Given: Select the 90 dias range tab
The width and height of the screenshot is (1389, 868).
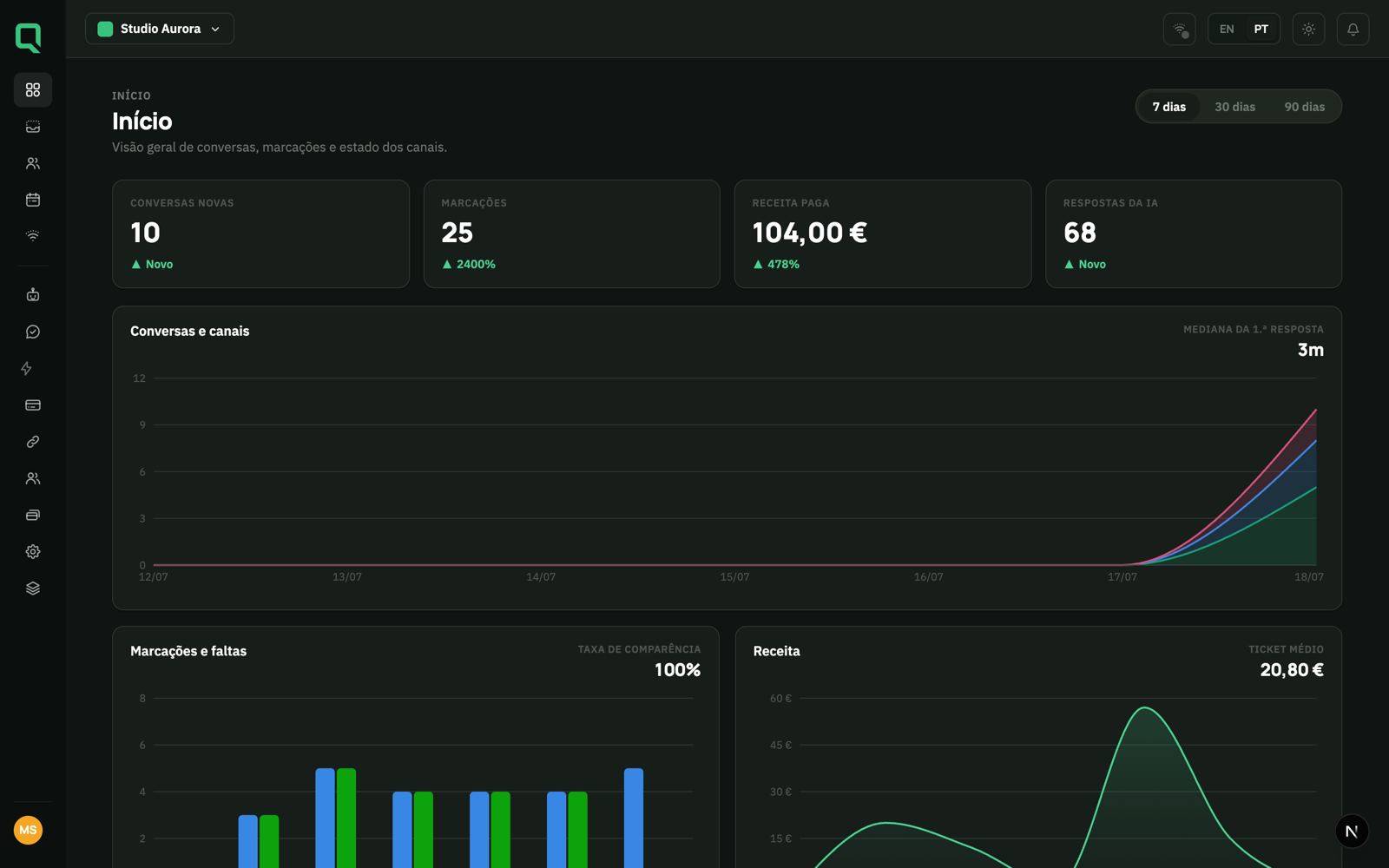Looking at the screenshot, I should pos(1304,107).
